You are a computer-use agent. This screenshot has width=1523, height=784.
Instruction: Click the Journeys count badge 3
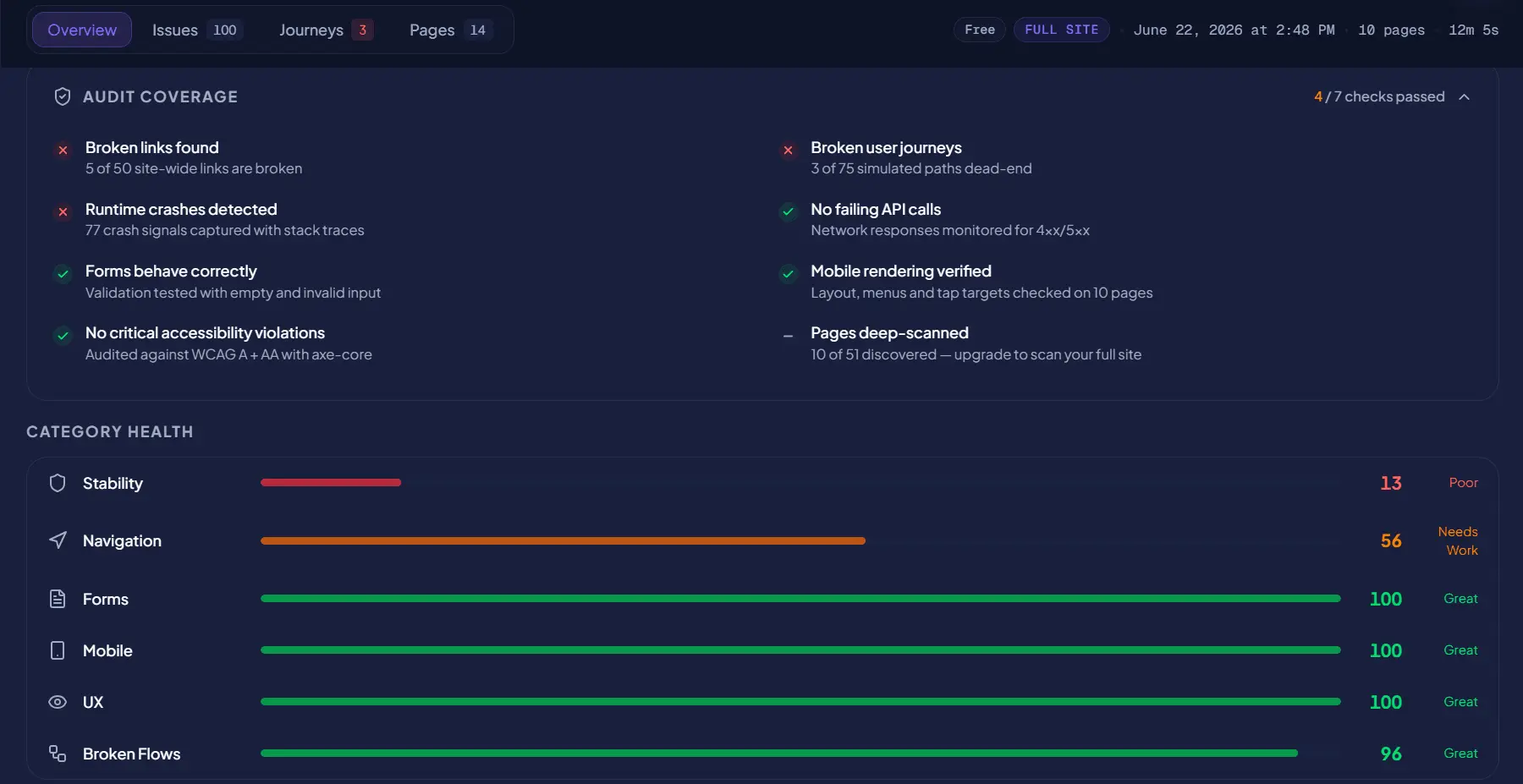[x=362, y=30]
